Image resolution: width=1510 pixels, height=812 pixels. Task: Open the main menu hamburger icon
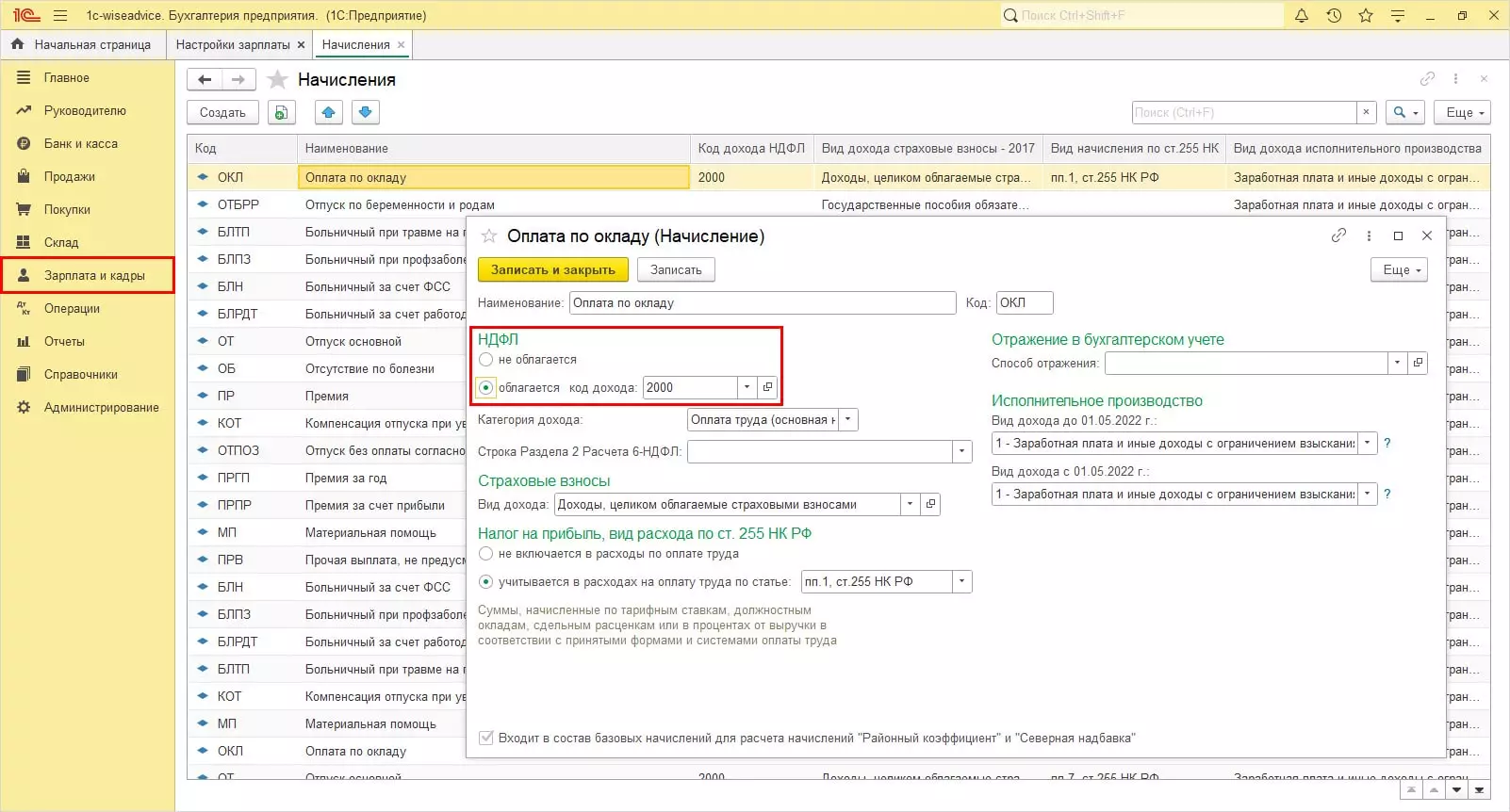(60, 15)
